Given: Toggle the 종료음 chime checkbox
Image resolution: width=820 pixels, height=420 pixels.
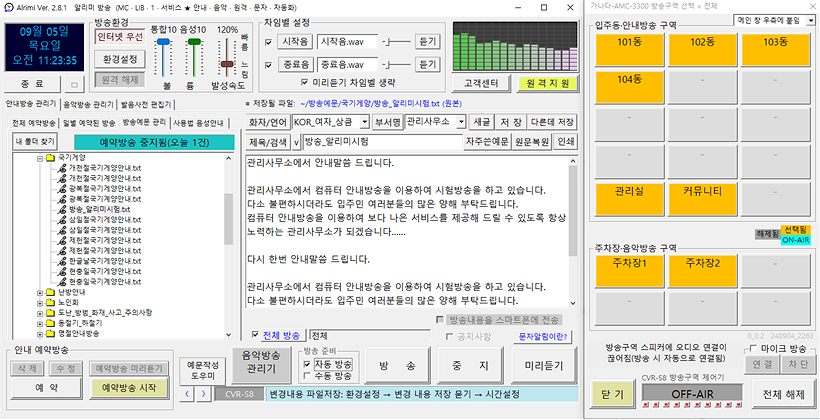Looking at the screenshot, I should [x=268, y=65].
